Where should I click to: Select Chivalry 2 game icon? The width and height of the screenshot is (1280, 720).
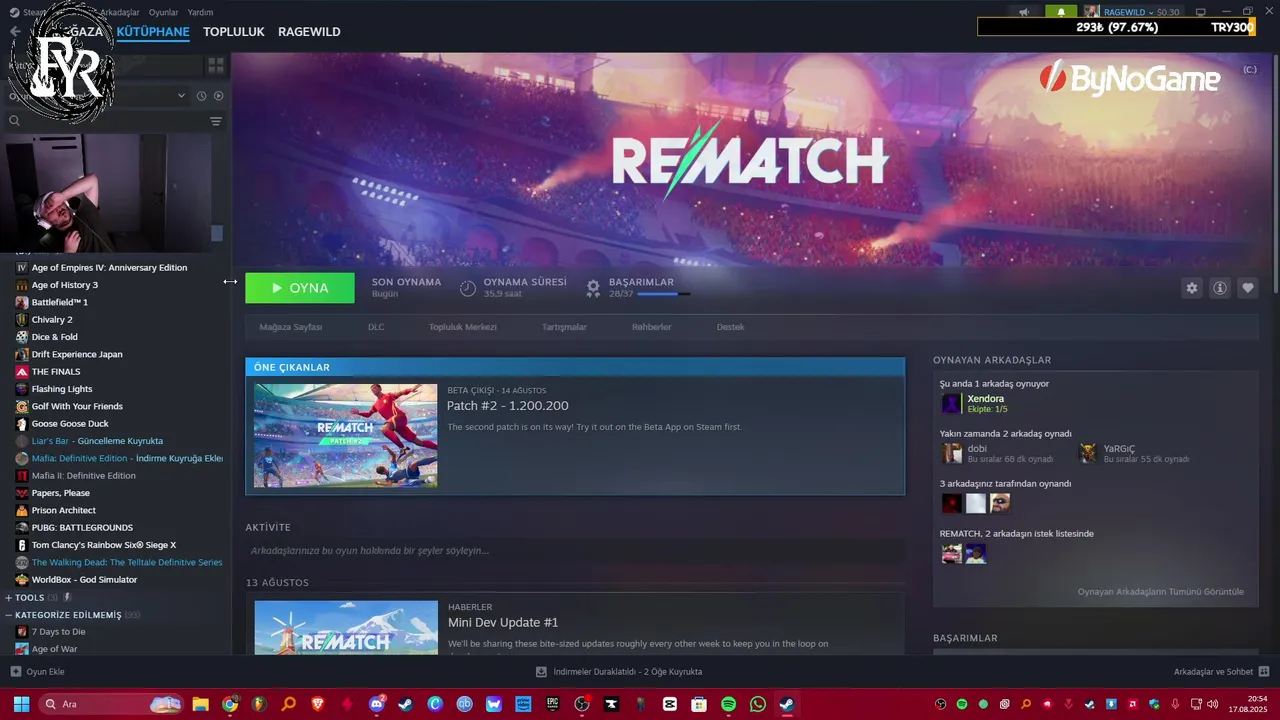(x=22, y=319)
